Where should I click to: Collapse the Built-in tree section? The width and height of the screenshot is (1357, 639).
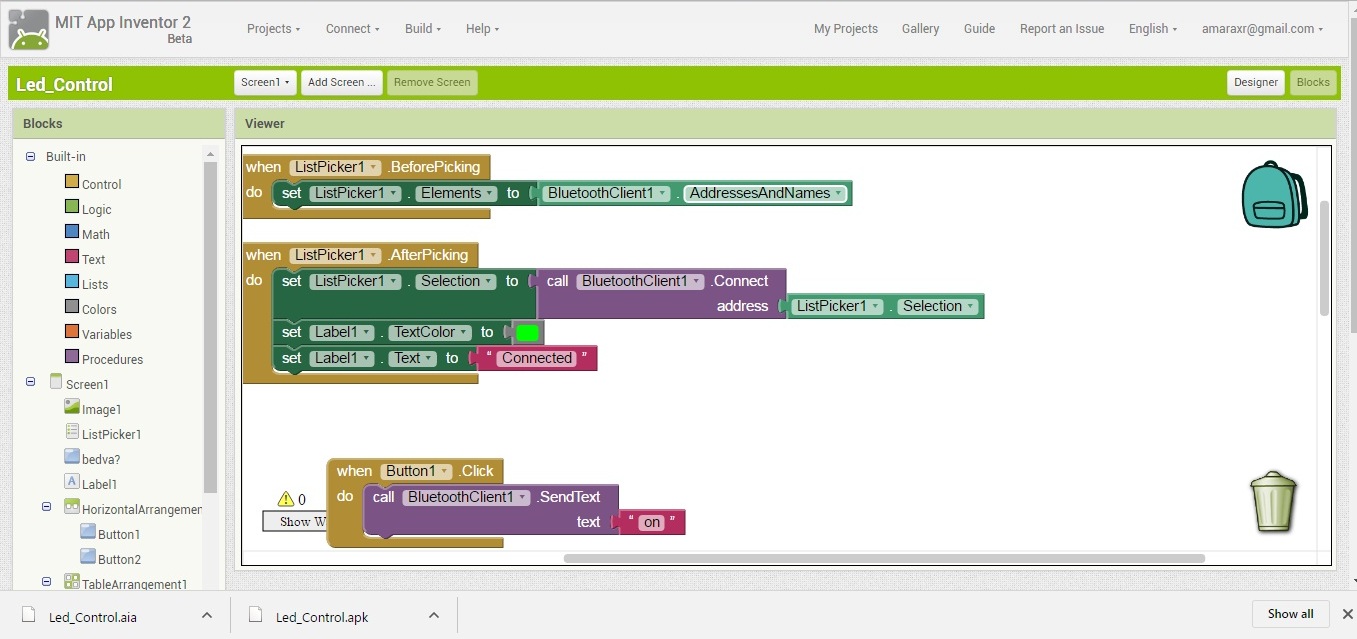(30, 157)
